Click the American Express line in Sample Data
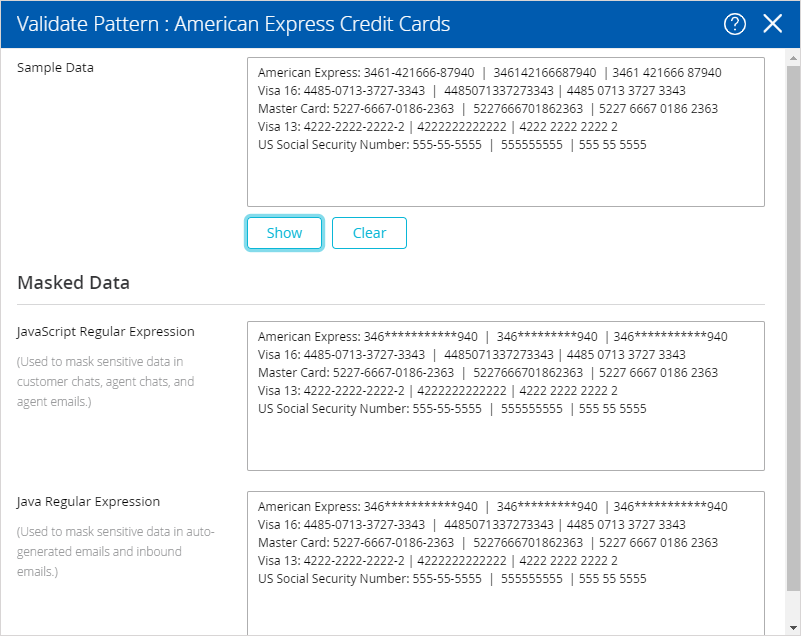Image resolution: width=801 pixels, height=636 pixels. tap(489, 73)
